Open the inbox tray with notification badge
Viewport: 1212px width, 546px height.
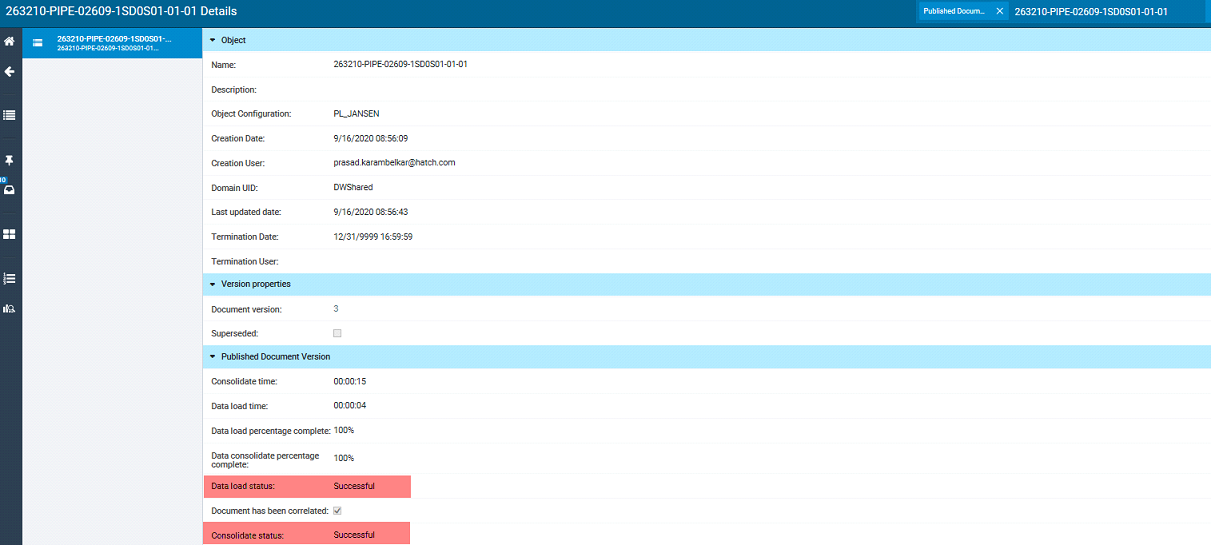tap(9, 190)
